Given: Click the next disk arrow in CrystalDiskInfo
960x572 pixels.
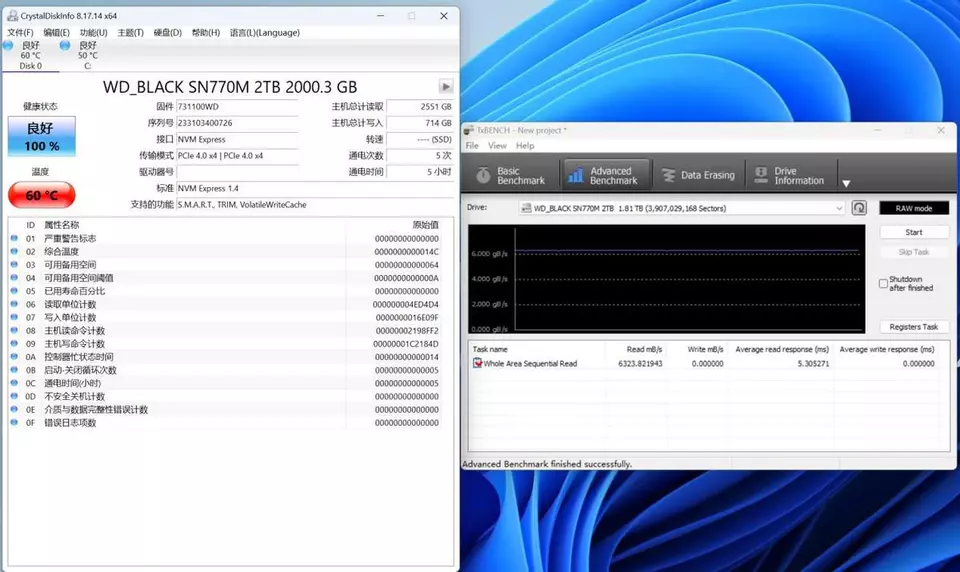Looking at the screenshot, I should [x=446, y=87].
